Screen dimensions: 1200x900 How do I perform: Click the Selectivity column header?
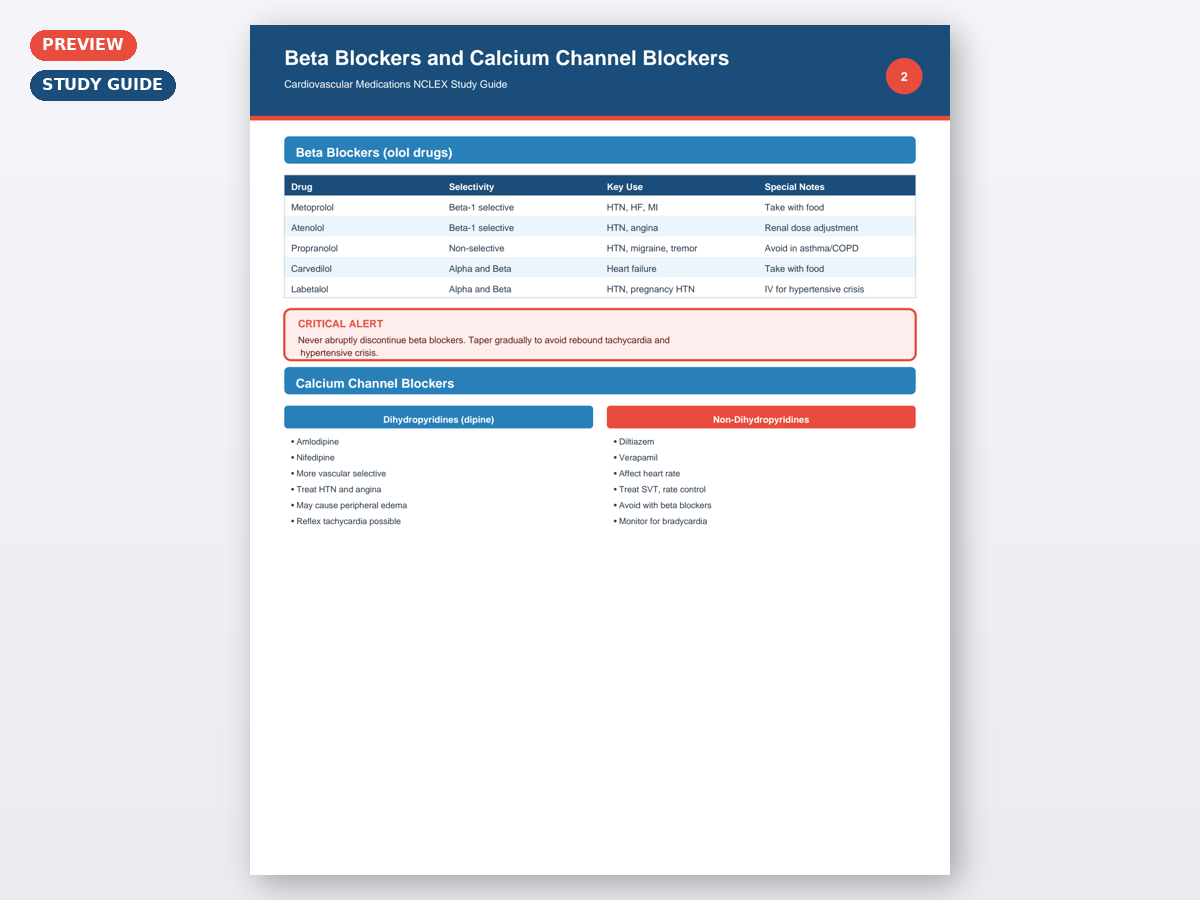coord(471,187)
